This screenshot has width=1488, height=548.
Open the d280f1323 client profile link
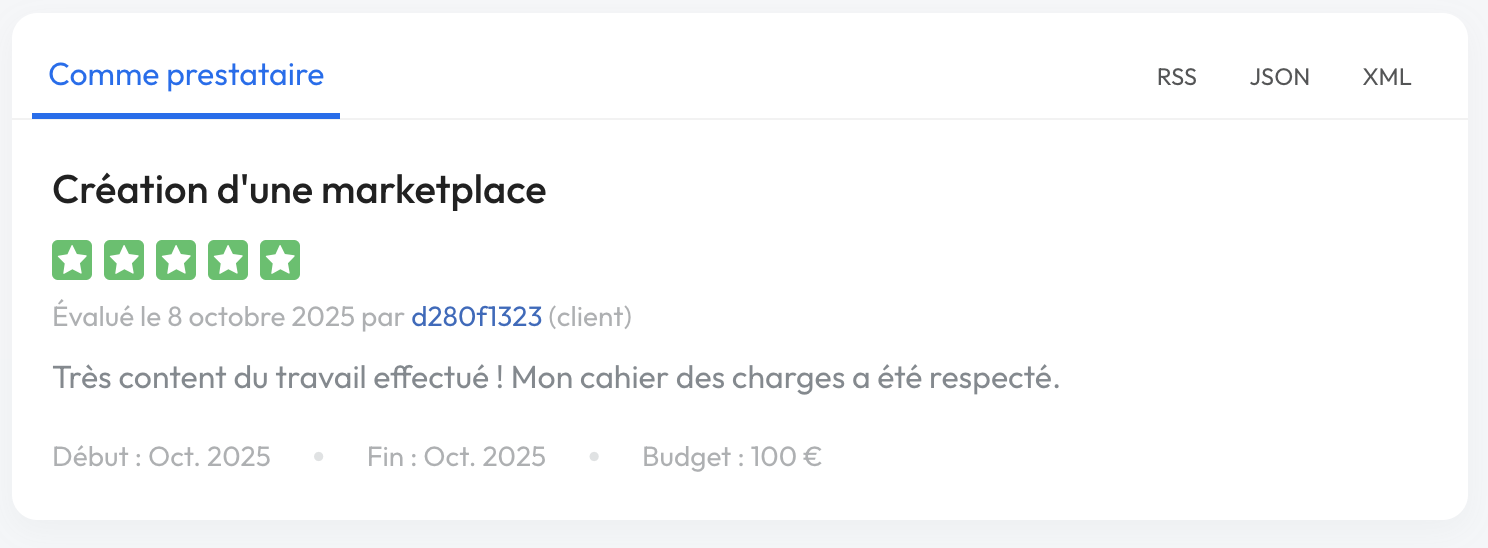click(x=476, y=318)
